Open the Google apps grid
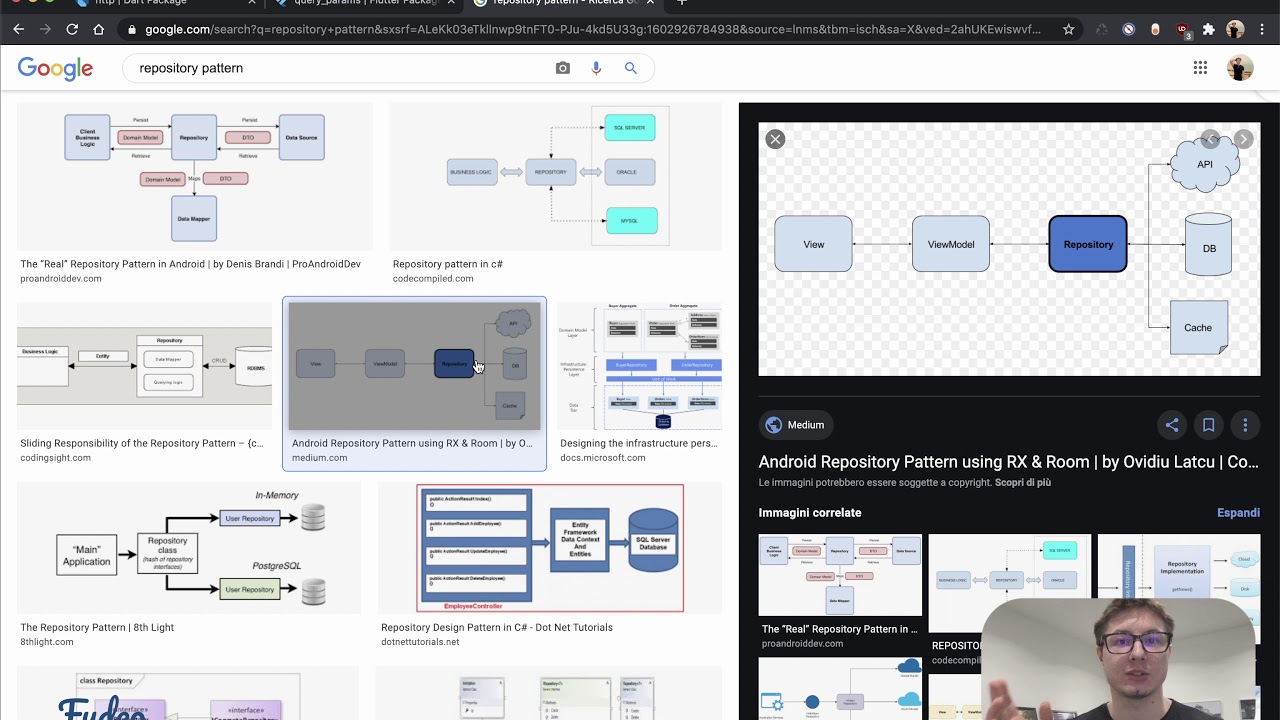Screen dimensions: 1280x720 point(1200,68)
